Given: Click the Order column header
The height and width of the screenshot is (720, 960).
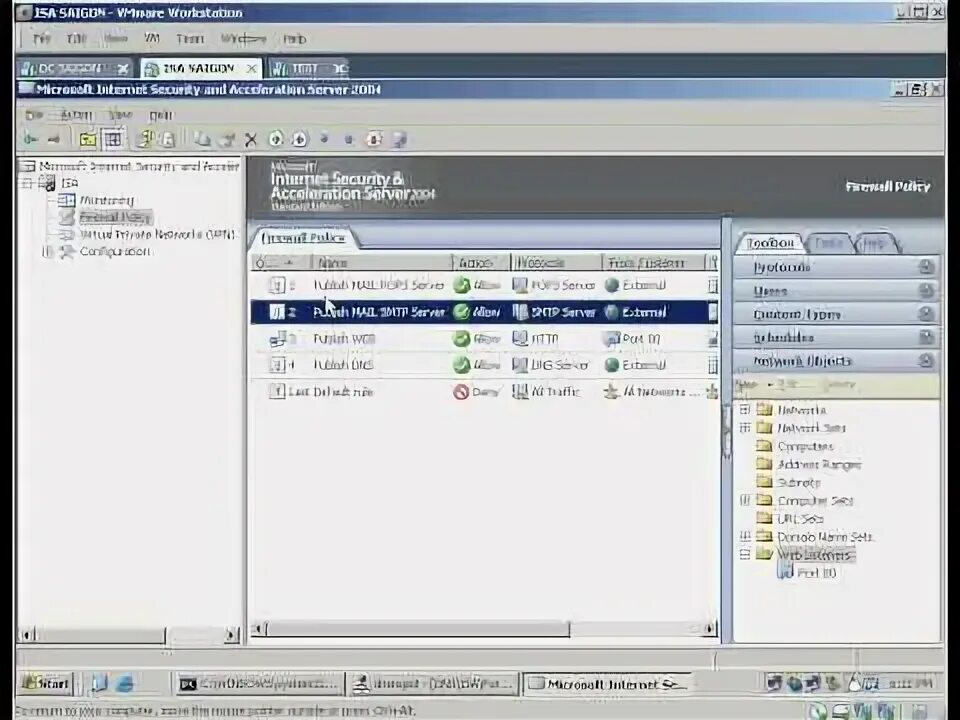Looking at the screenshot, I should (281, 263).
